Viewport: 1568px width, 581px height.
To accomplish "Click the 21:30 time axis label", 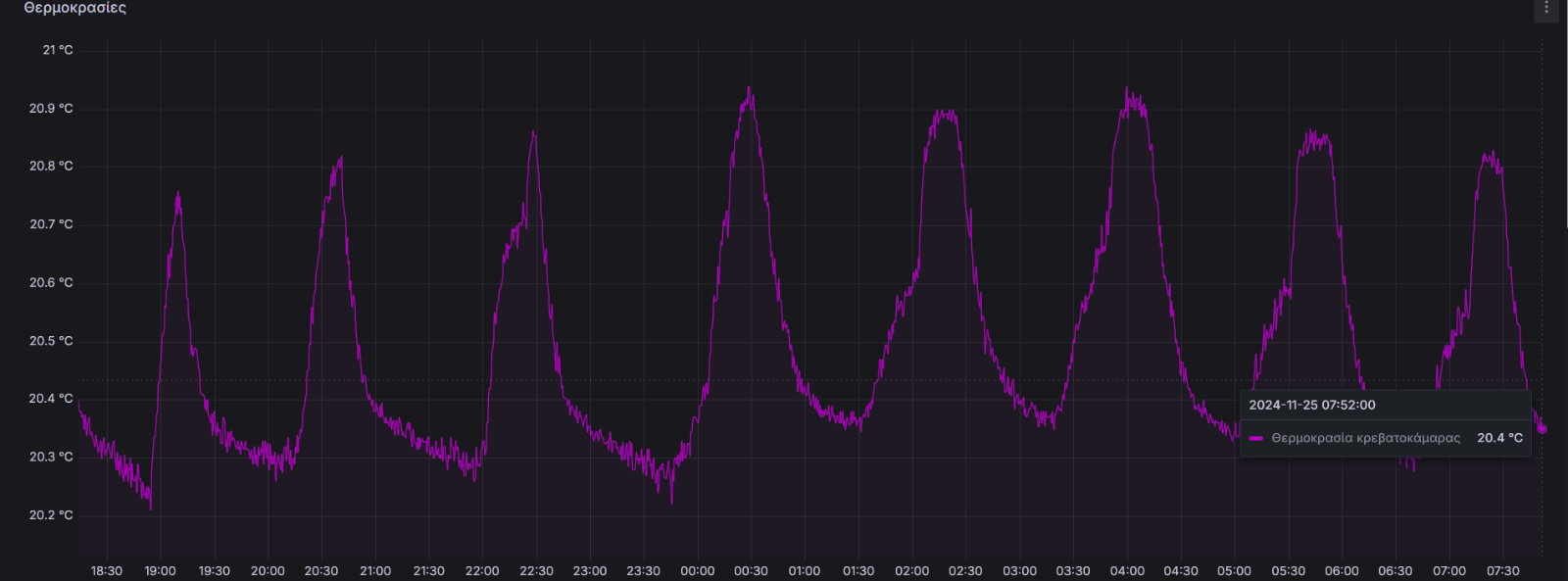I will 429,571.
